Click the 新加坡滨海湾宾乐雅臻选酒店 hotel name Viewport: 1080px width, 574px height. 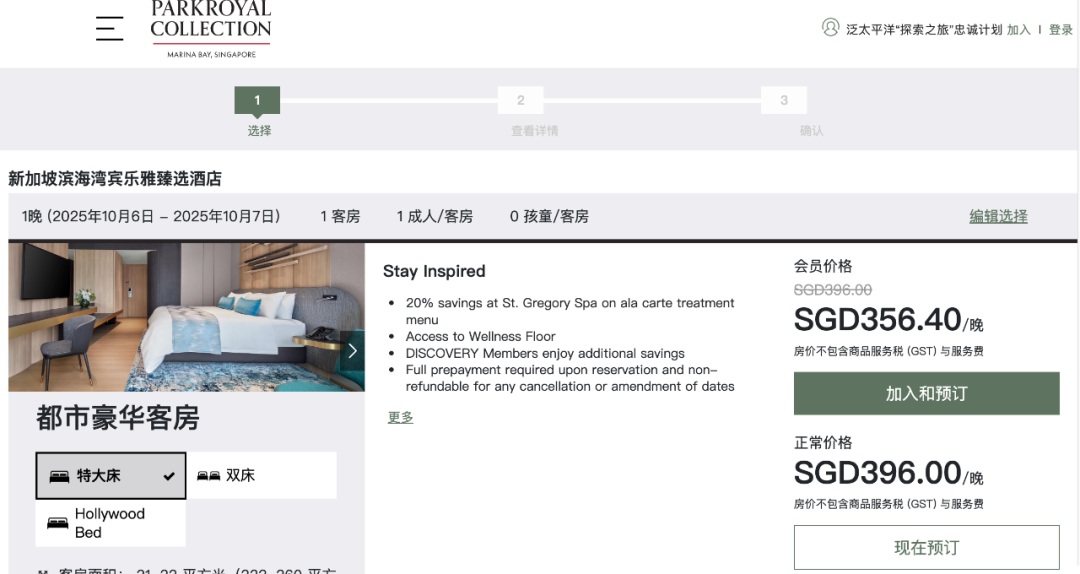pyautogui.click(x=115, y=178)
